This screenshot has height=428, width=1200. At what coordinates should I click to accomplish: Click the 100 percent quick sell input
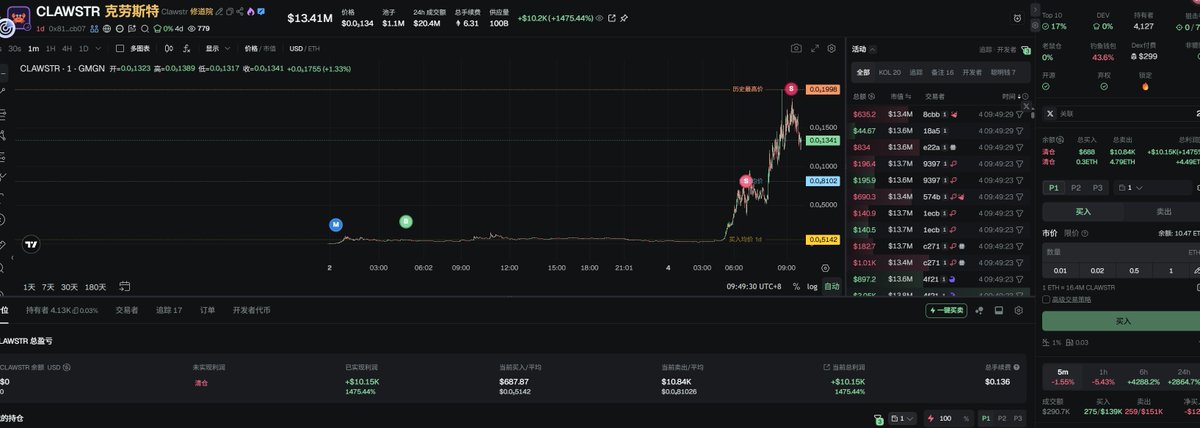tap(946, 418)
